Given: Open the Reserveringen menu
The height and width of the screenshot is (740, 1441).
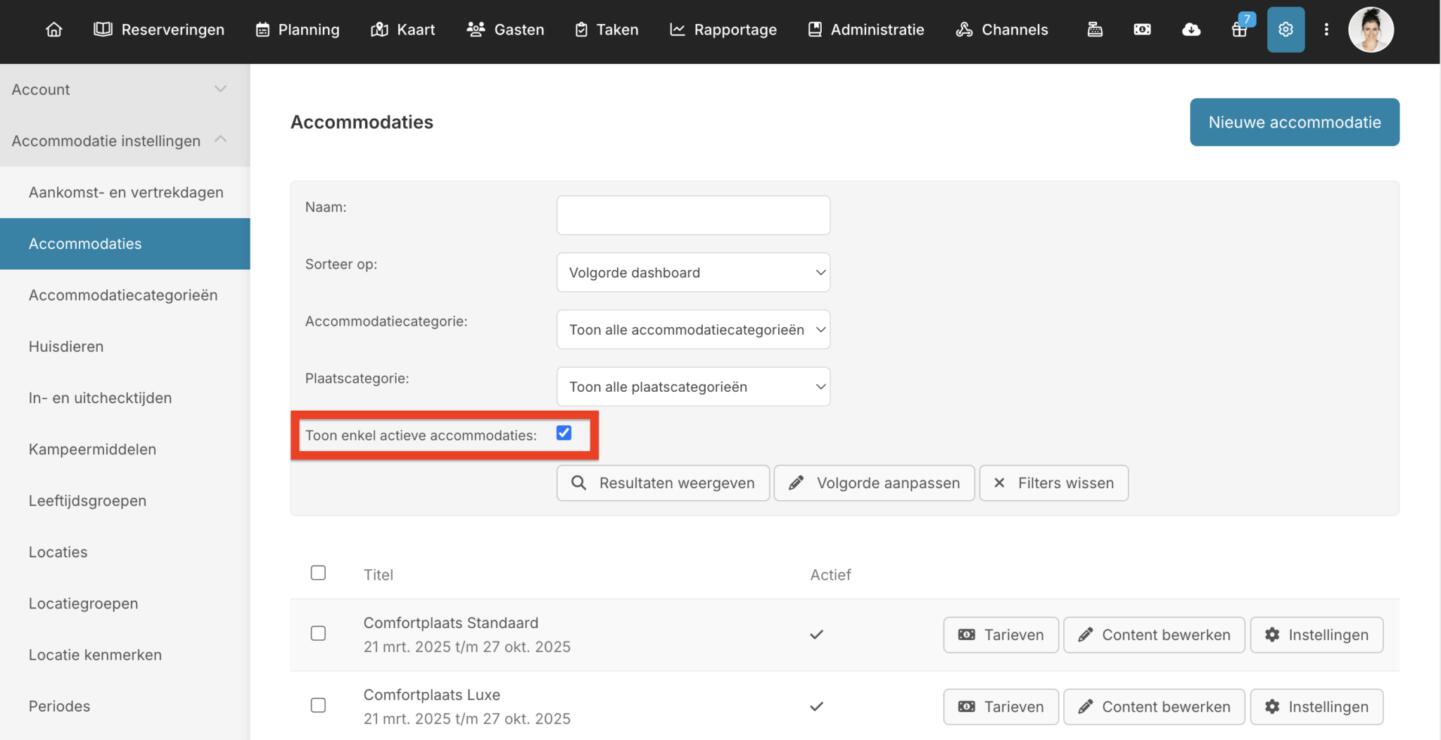Looking at the screenshot, I should [159, 30].
